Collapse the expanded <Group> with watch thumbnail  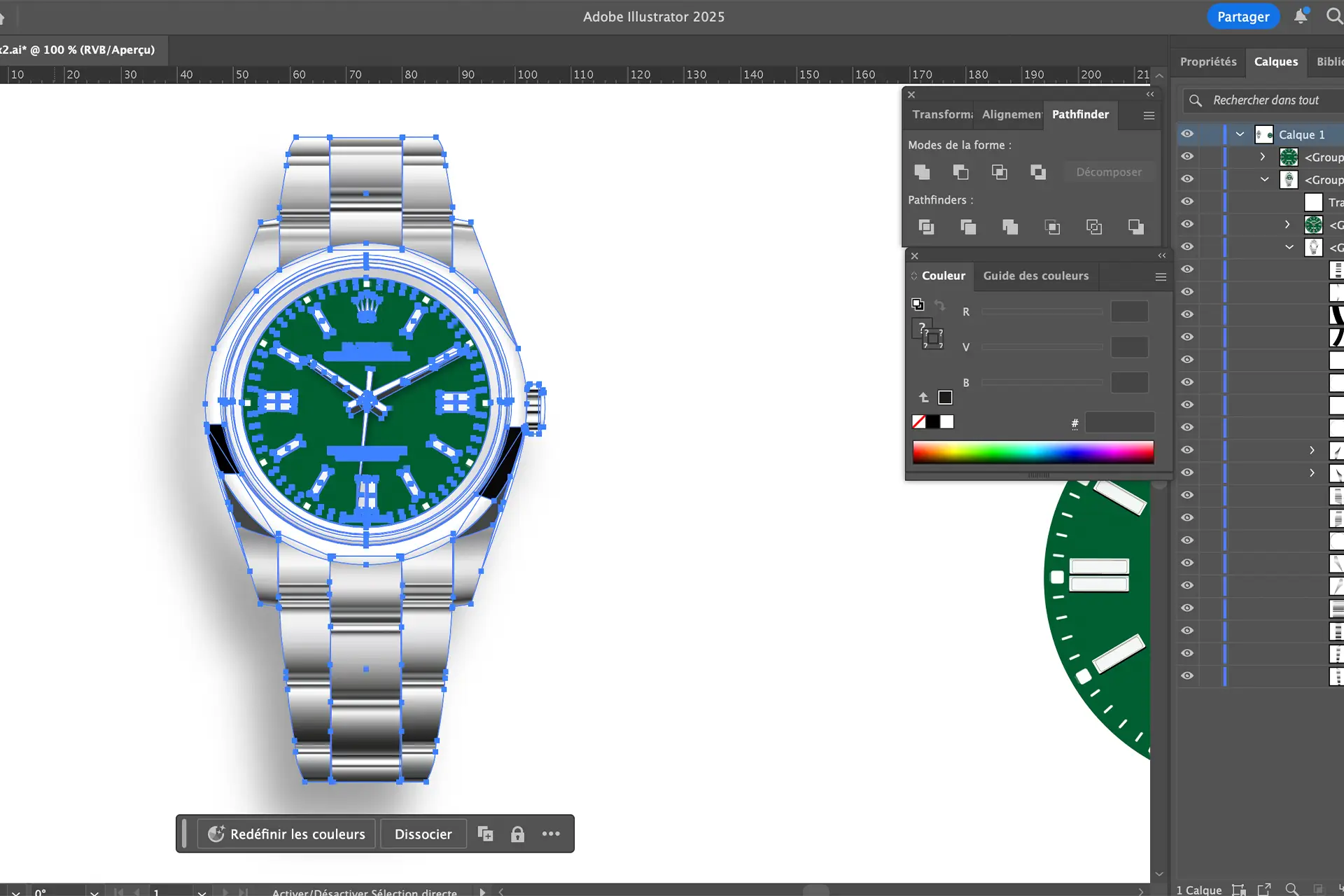pos(1264,179)
